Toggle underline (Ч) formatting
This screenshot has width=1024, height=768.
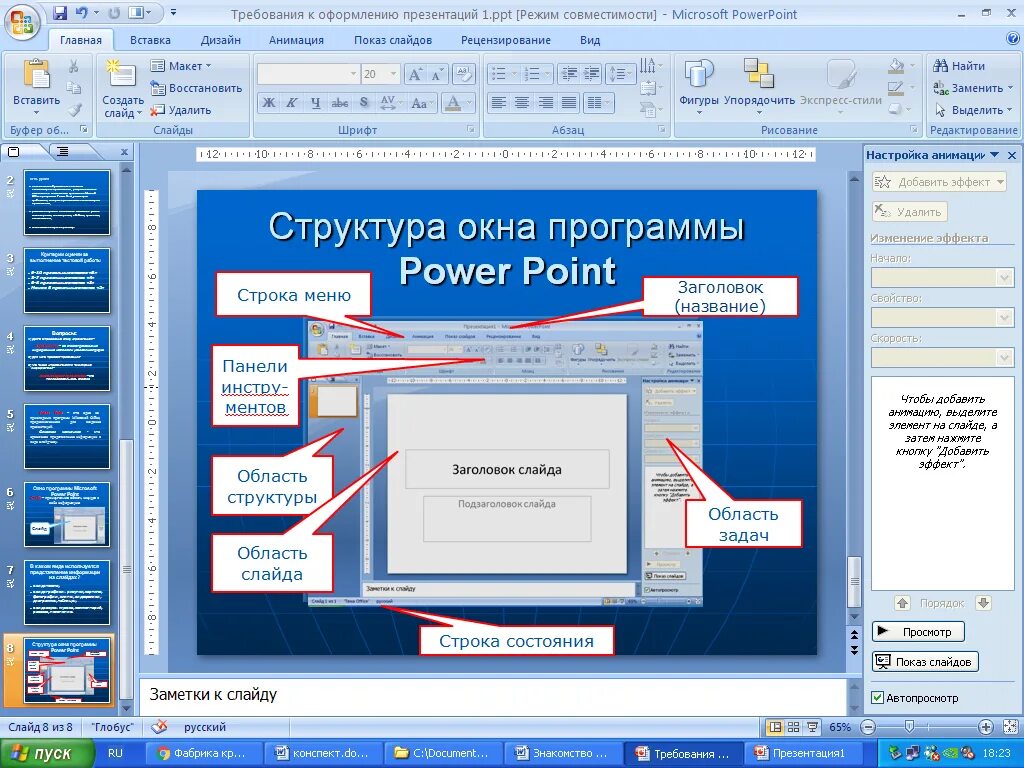[315, 103]
